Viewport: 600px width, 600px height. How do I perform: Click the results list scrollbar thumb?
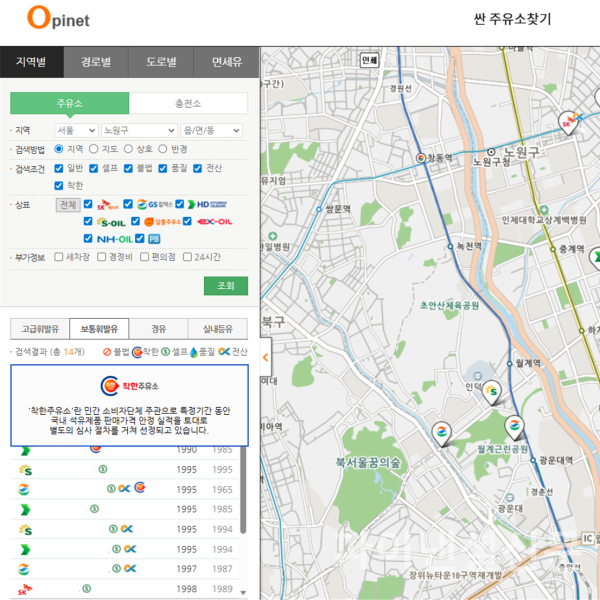(x=243, y=490)
